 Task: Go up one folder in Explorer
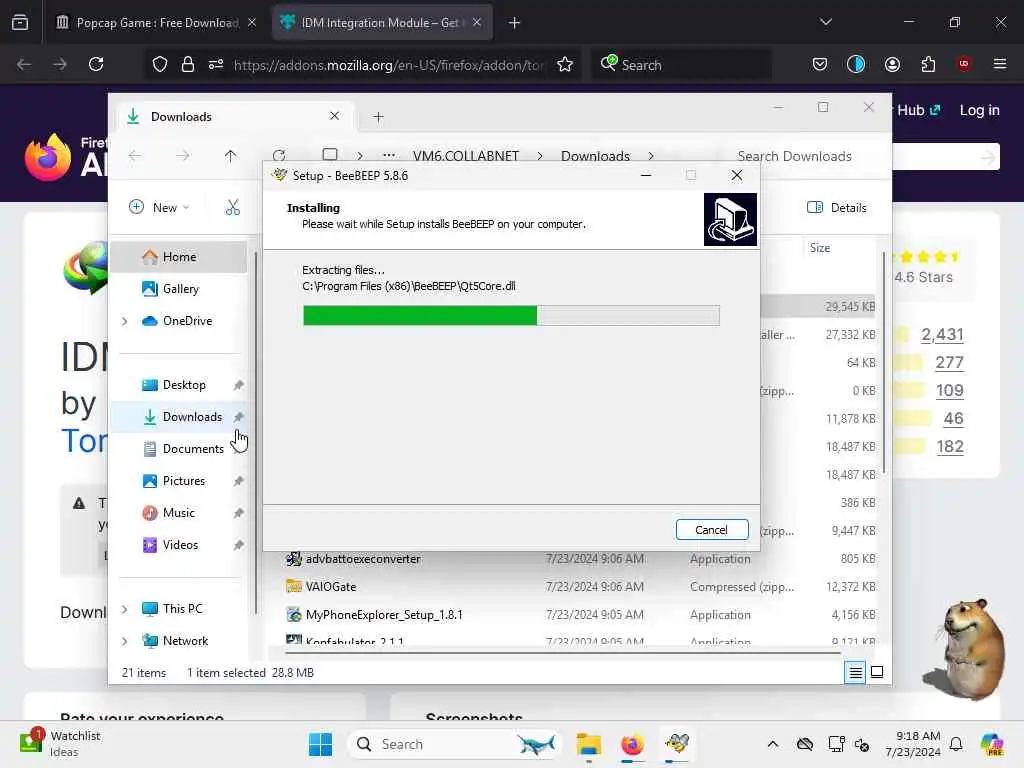(231, 156)
